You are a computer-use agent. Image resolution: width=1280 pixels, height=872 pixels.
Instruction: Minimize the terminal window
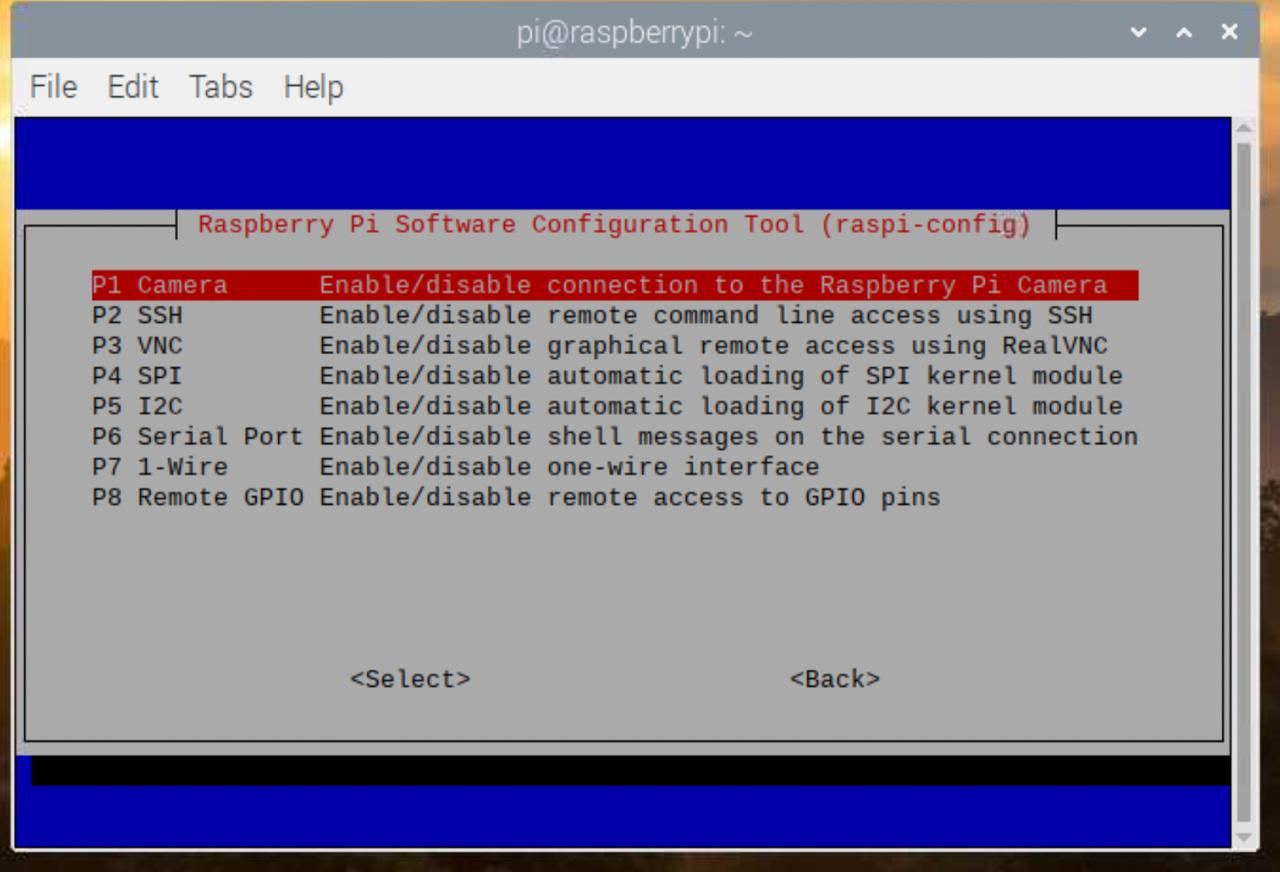(x=1138, y=33)
